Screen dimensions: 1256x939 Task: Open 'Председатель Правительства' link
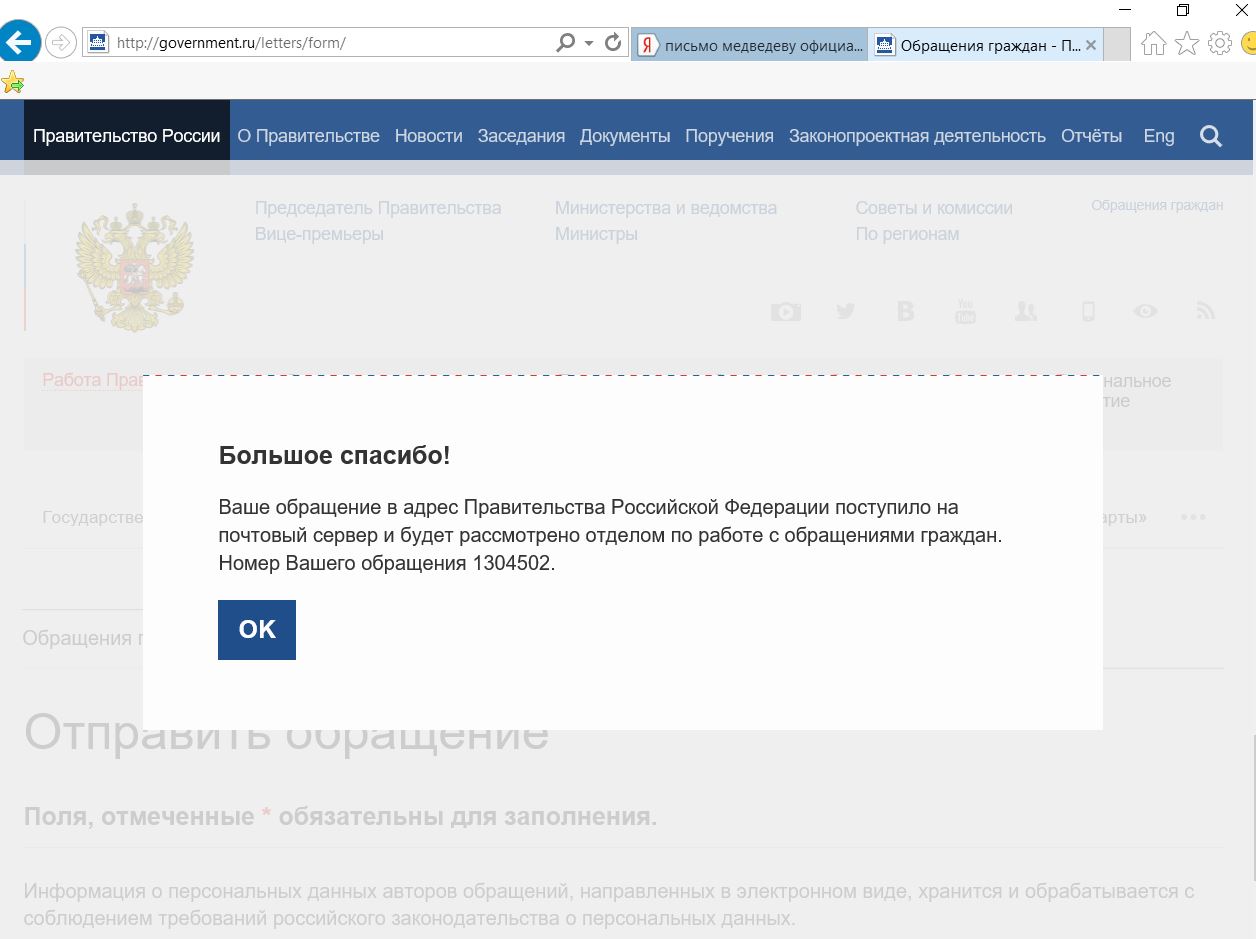click(378, 208)
